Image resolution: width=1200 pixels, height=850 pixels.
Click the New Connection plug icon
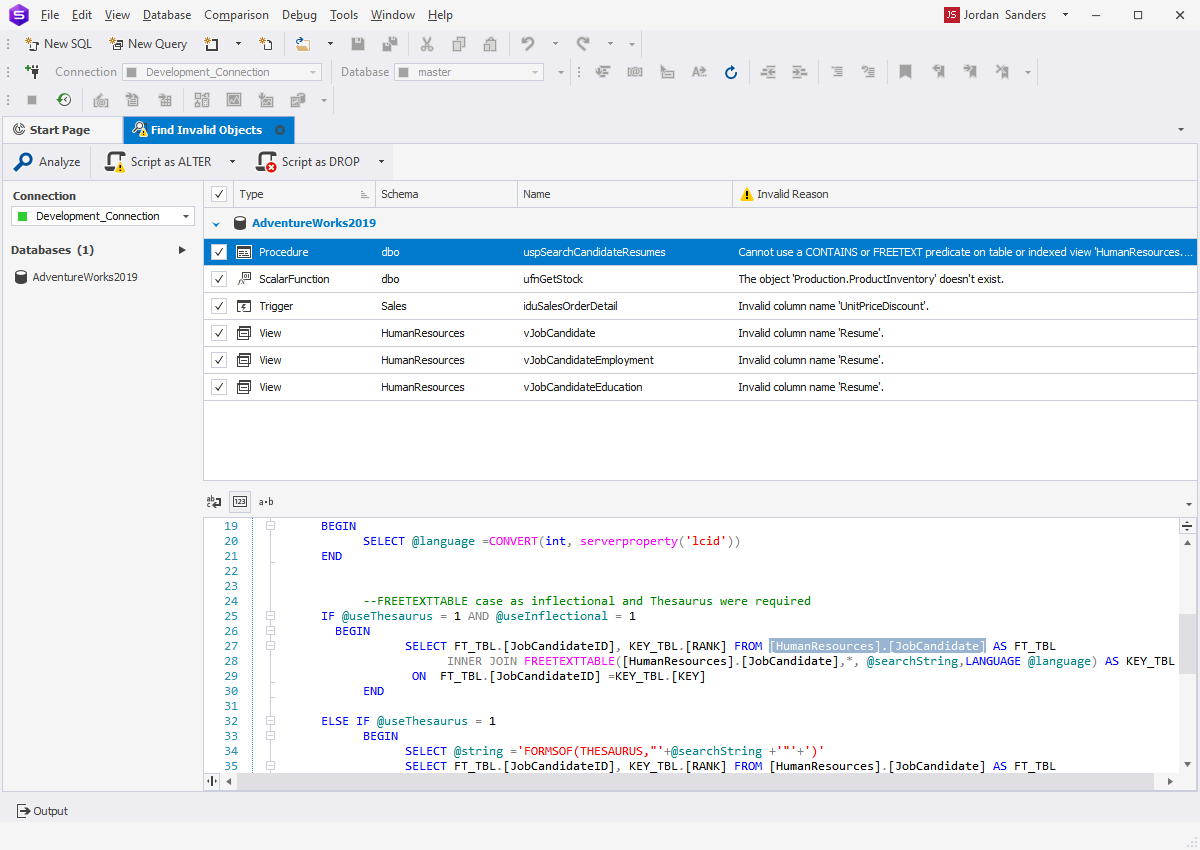[32, 72]
